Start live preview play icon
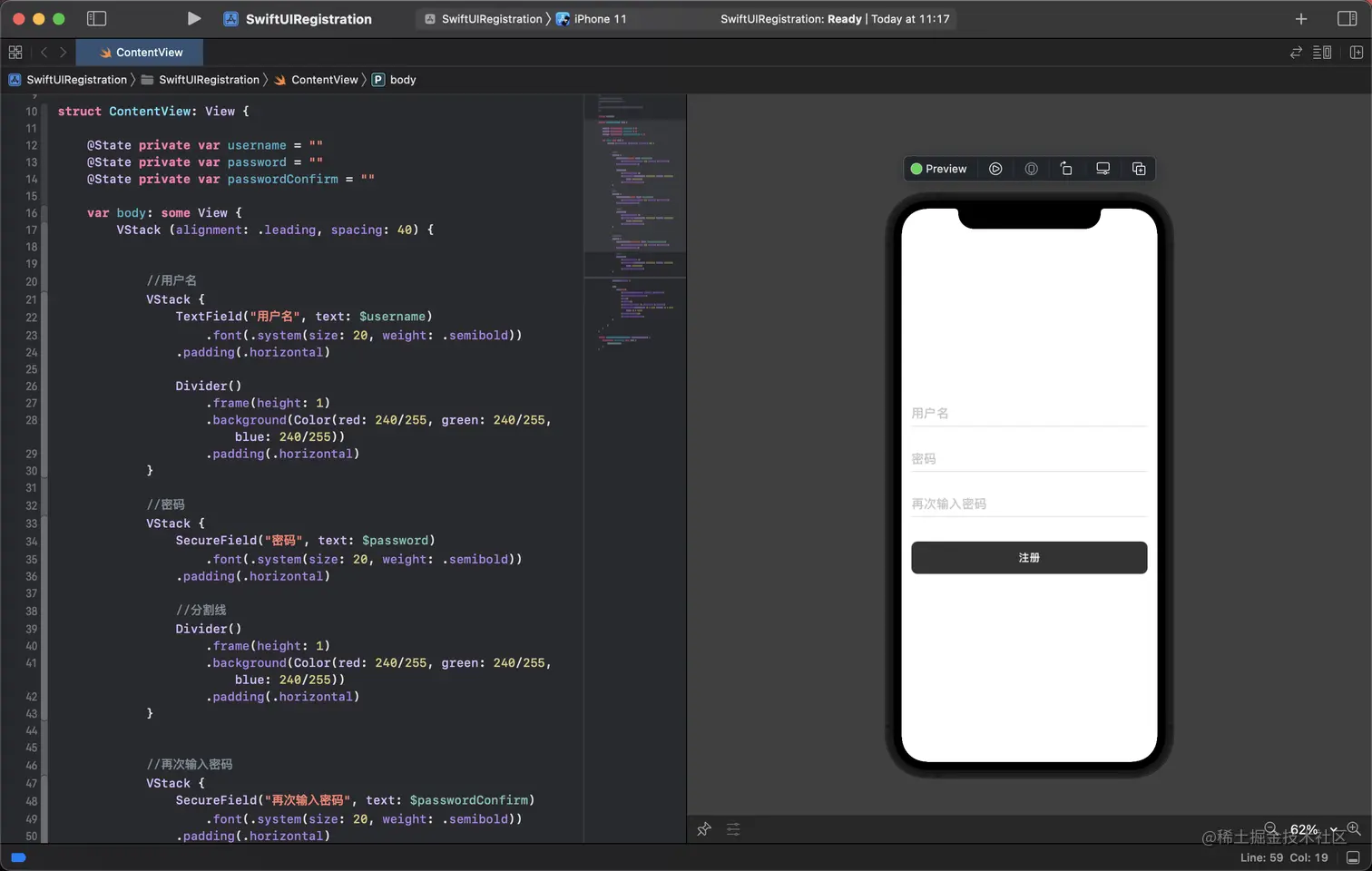The height and width of the screenshot is (871, 1372). (995, 169)
